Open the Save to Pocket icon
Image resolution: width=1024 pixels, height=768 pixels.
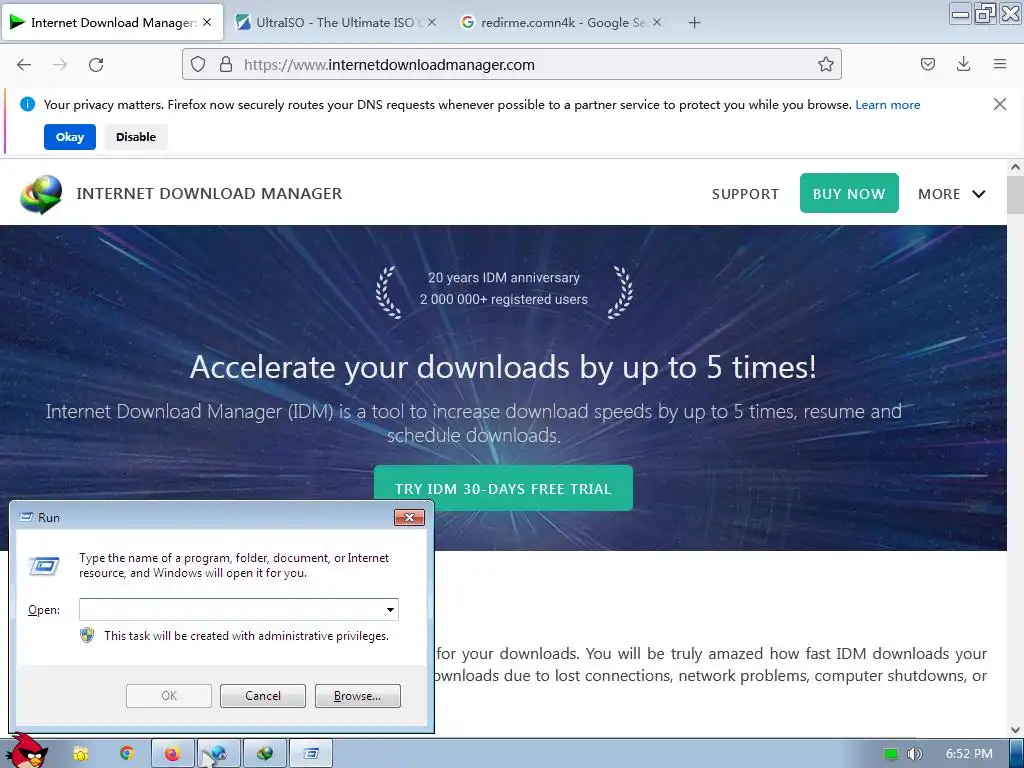927,64
